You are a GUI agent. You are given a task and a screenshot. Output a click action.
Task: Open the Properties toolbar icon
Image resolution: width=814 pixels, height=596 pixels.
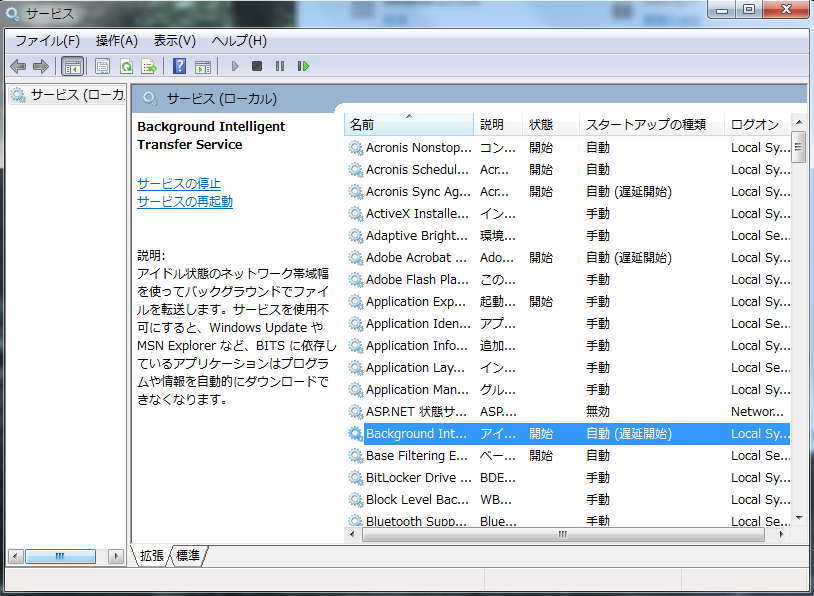(x=102, y=66)
